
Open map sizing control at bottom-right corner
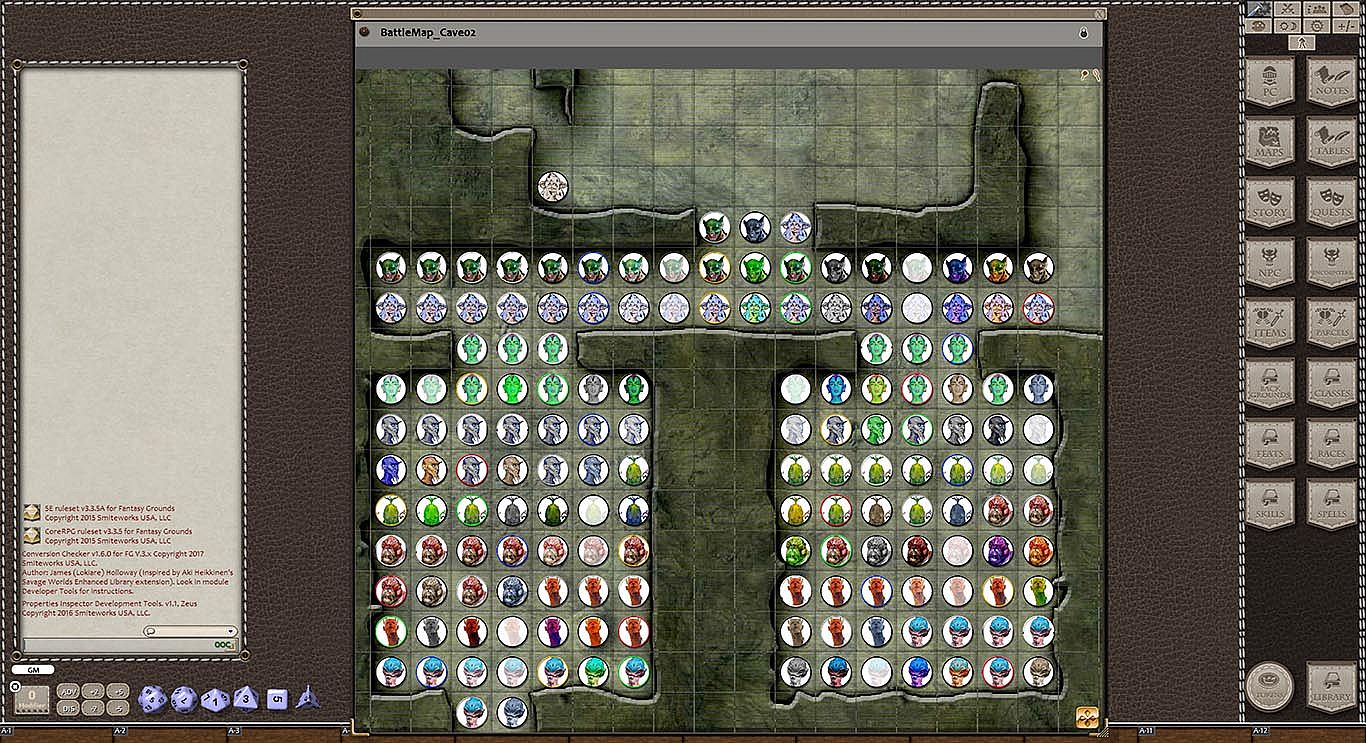1087,717
